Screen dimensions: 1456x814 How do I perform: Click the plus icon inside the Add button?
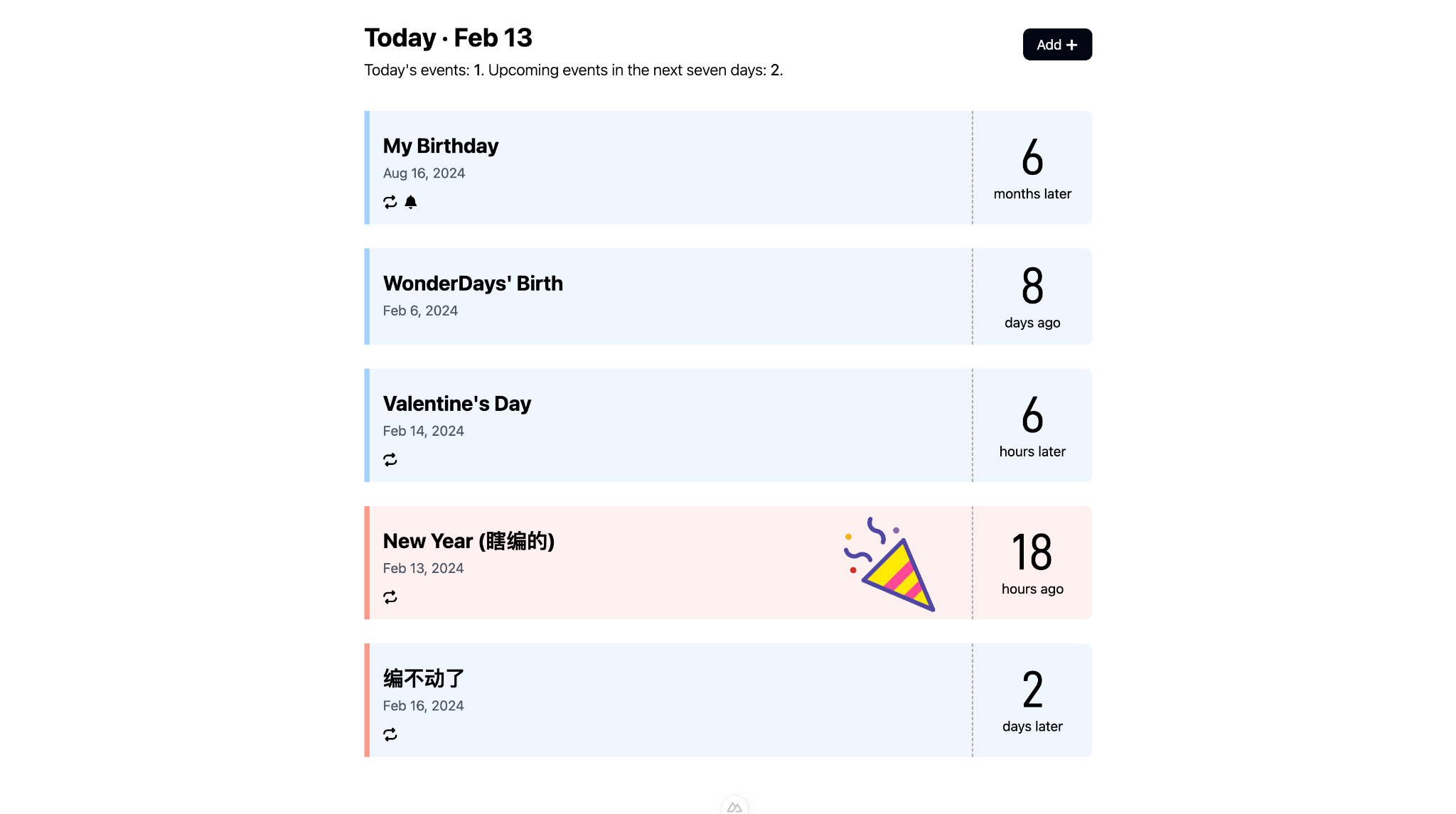pos(1073,44)
